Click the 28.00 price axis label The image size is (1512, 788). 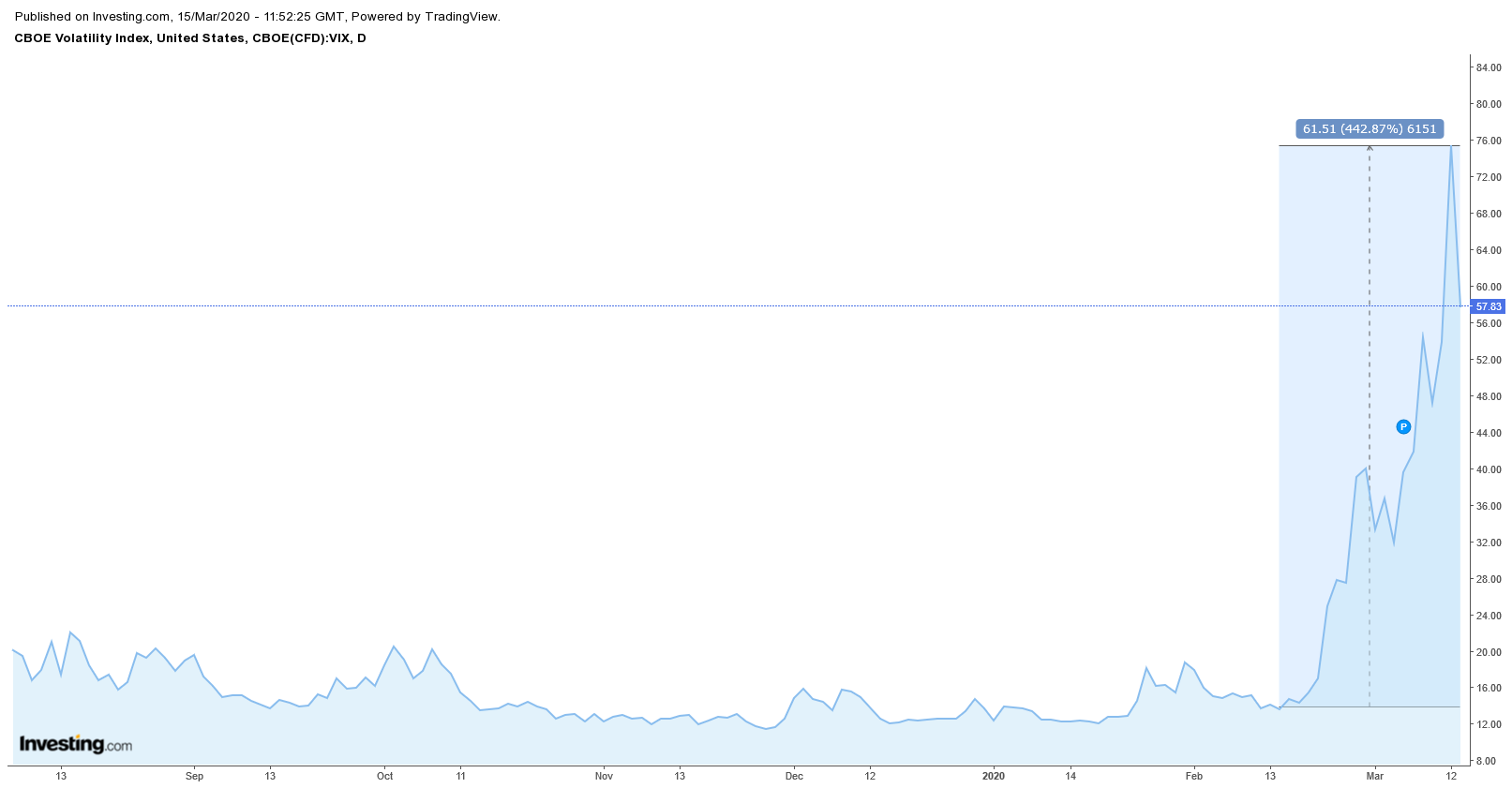click(x=1489, y=579)
